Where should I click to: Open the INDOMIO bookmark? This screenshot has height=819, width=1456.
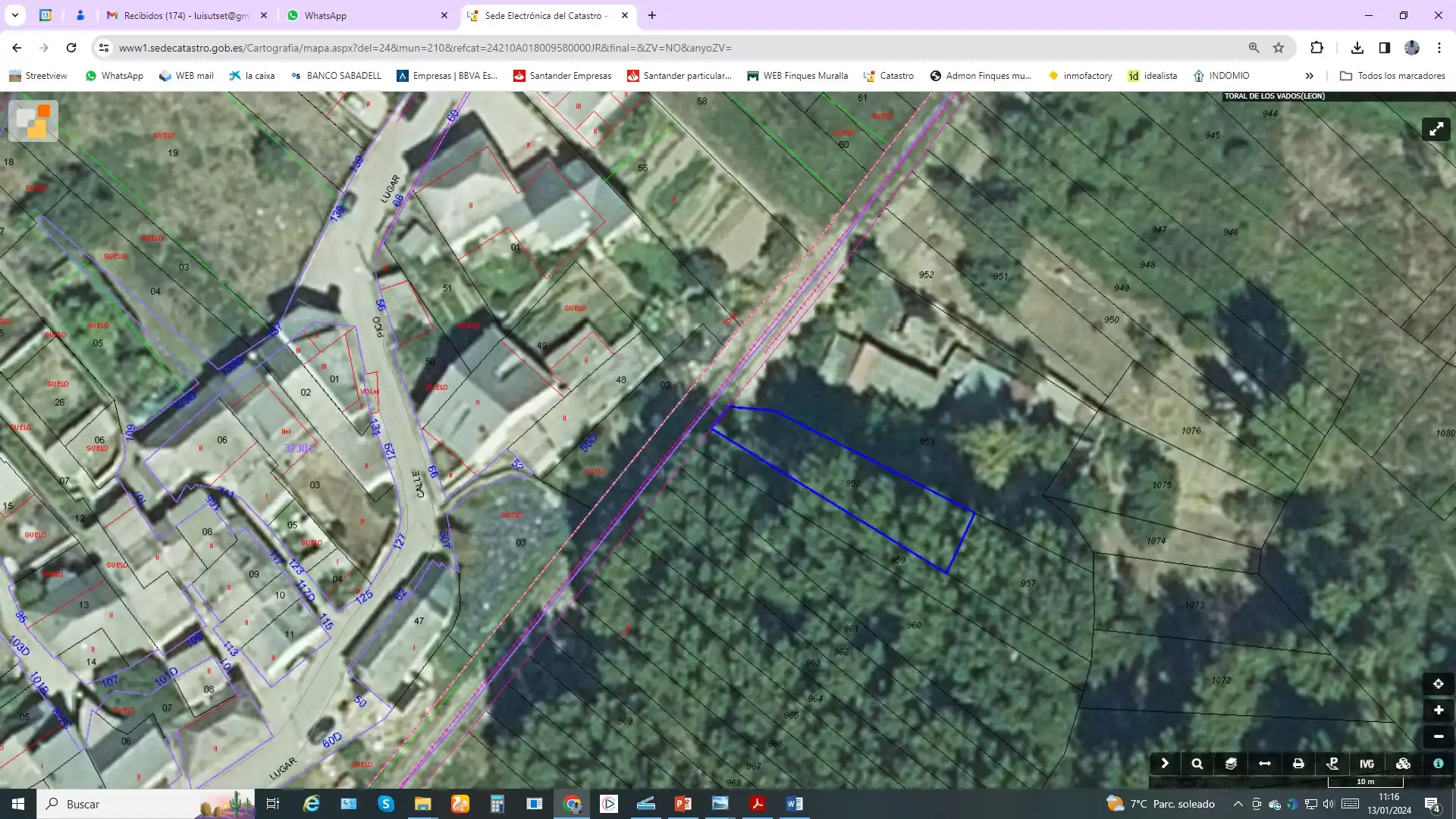click(x=1221, y=76)
